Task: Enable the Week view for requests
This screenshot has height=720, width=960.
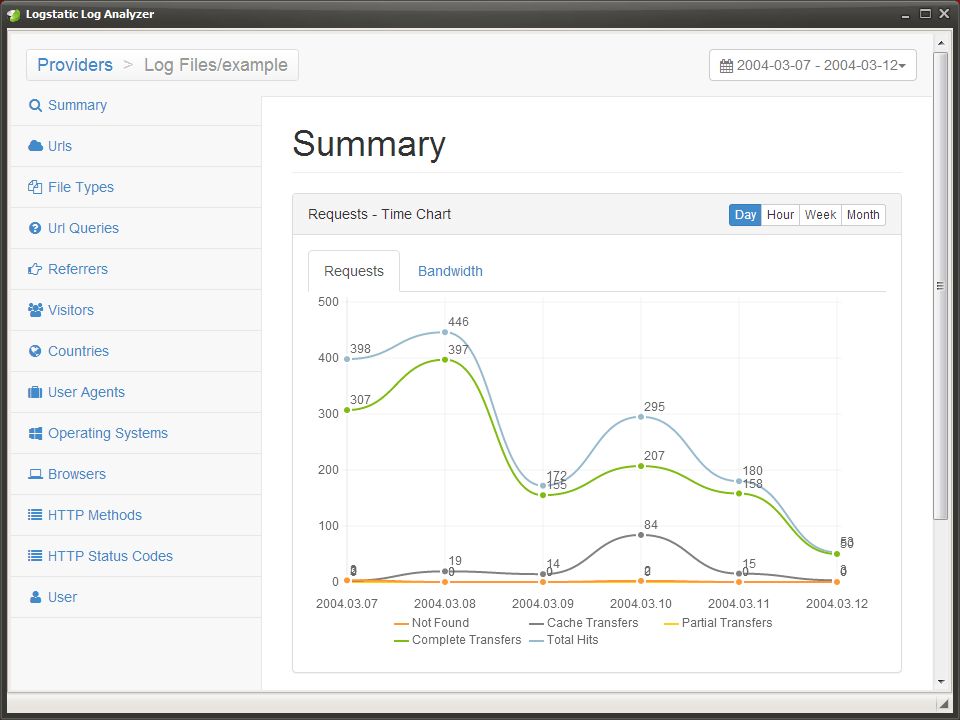Action: (820, 214)
